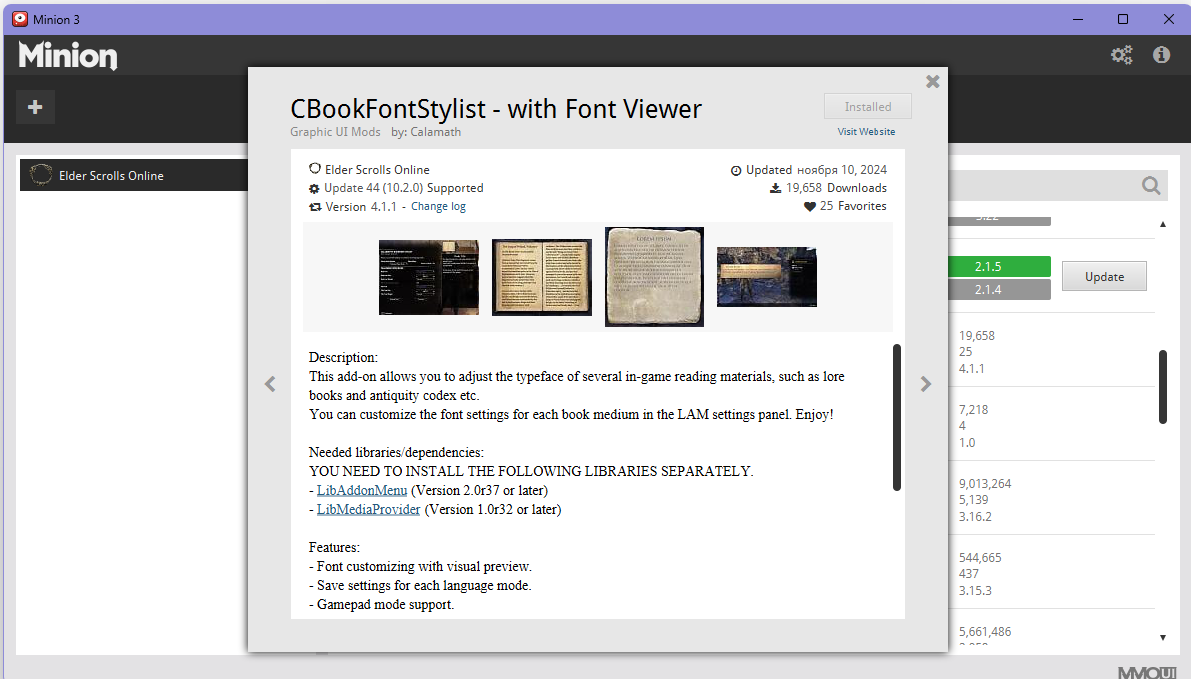1191x679 pixels.
Task: Click the version arrows icon
Action: 314,207
